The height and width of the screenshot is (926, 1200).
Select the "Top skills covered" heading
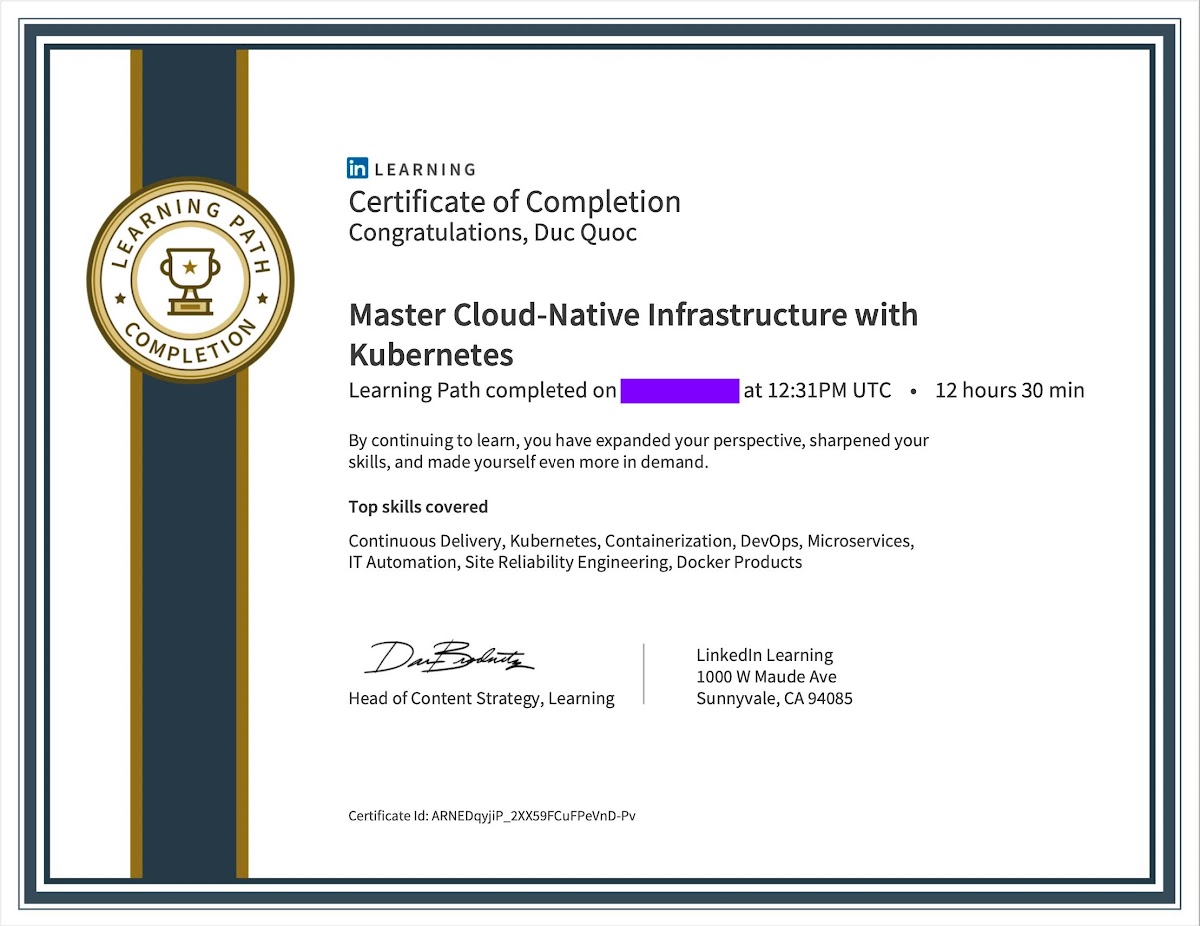click(x=418, y=507)
